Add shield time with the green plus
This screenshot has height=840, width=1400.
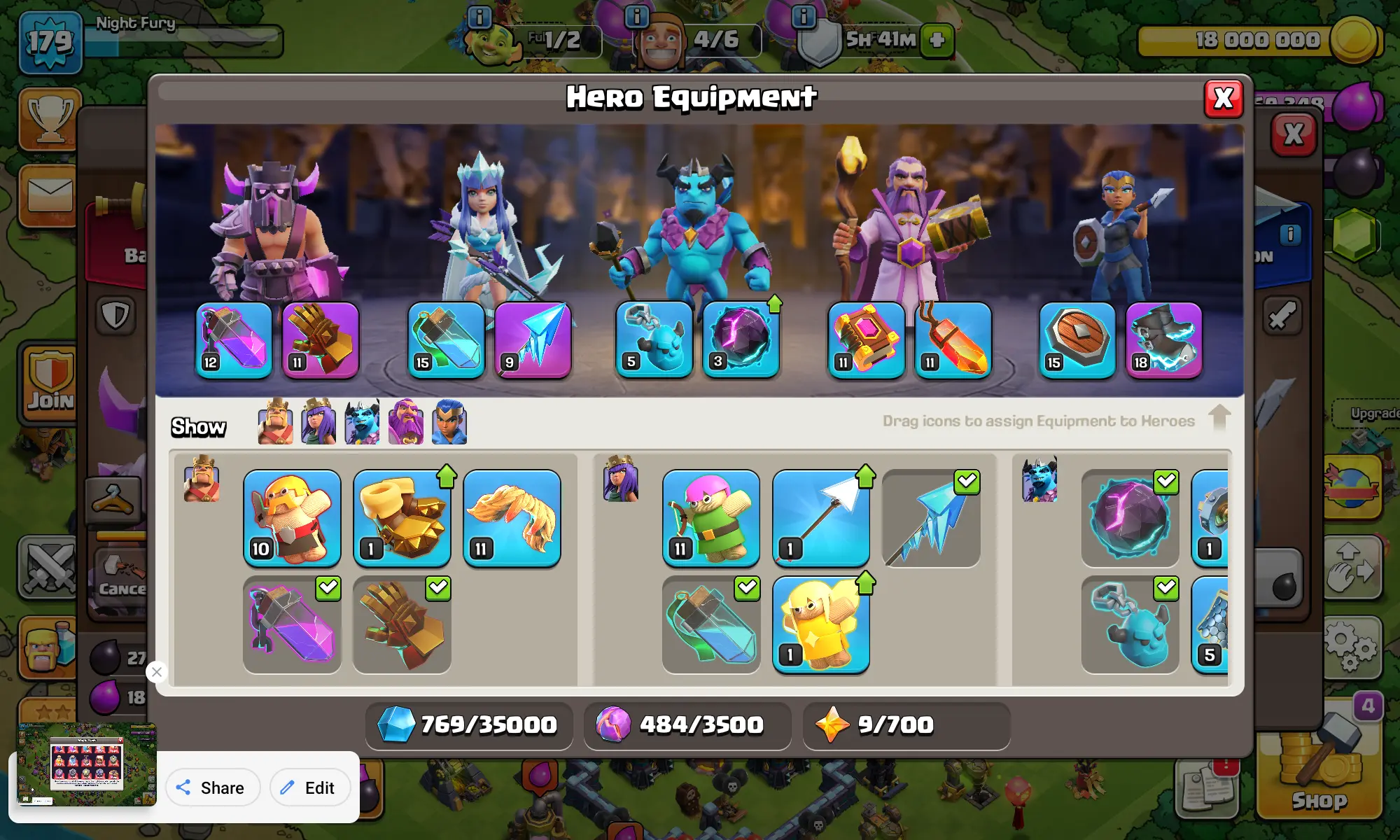(937, 40)
